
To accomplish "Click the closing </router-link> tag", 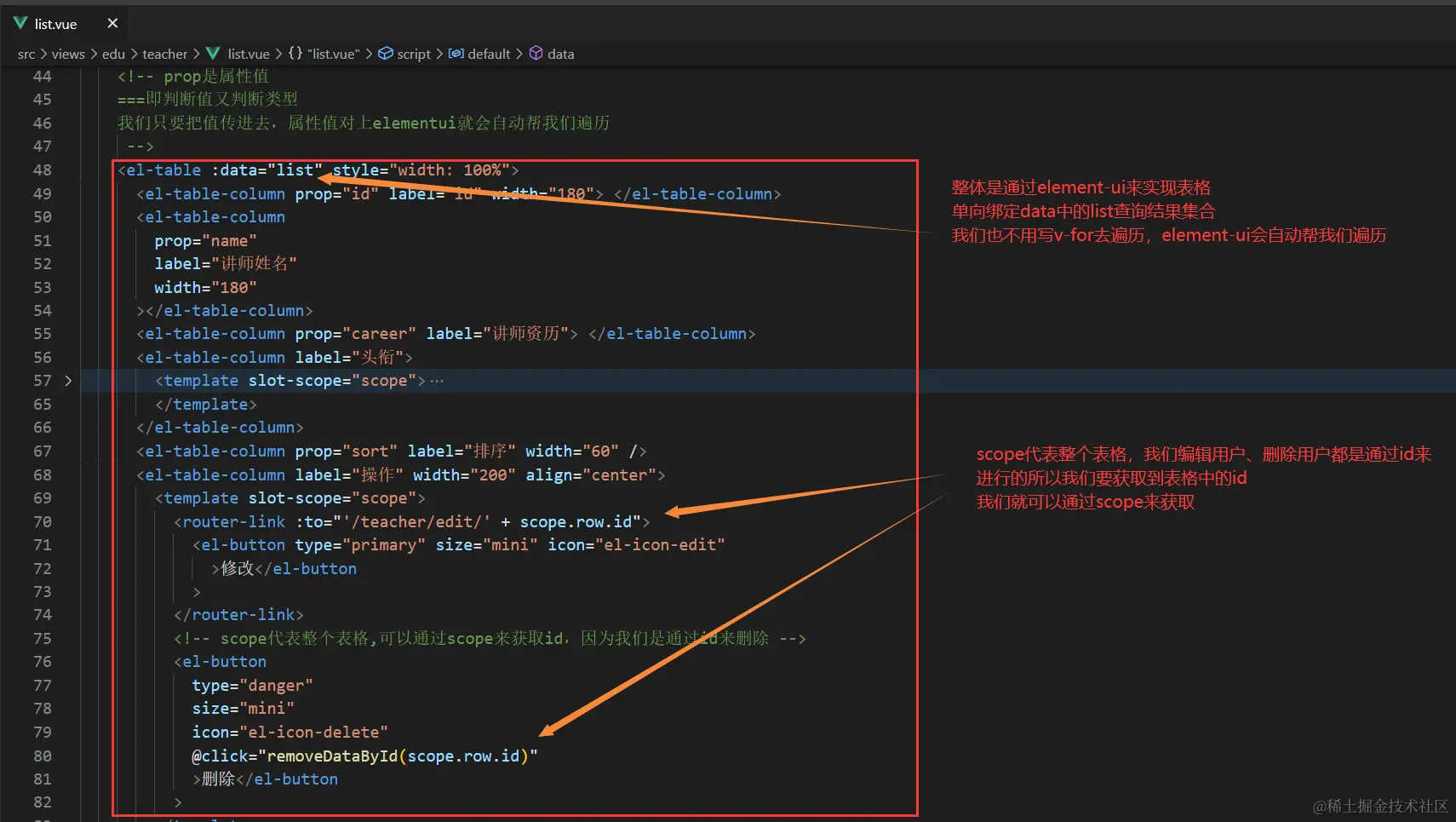I will click(238, 615).
